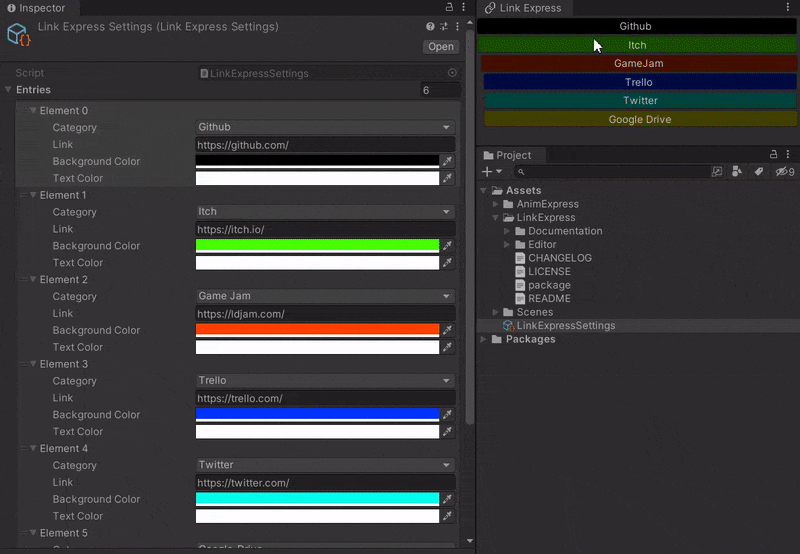The width and height of the screenshot is (800, 554).
Task: Click eyedropper beside Trello text color
Action: pyautogui.click(x=447, y=431)
